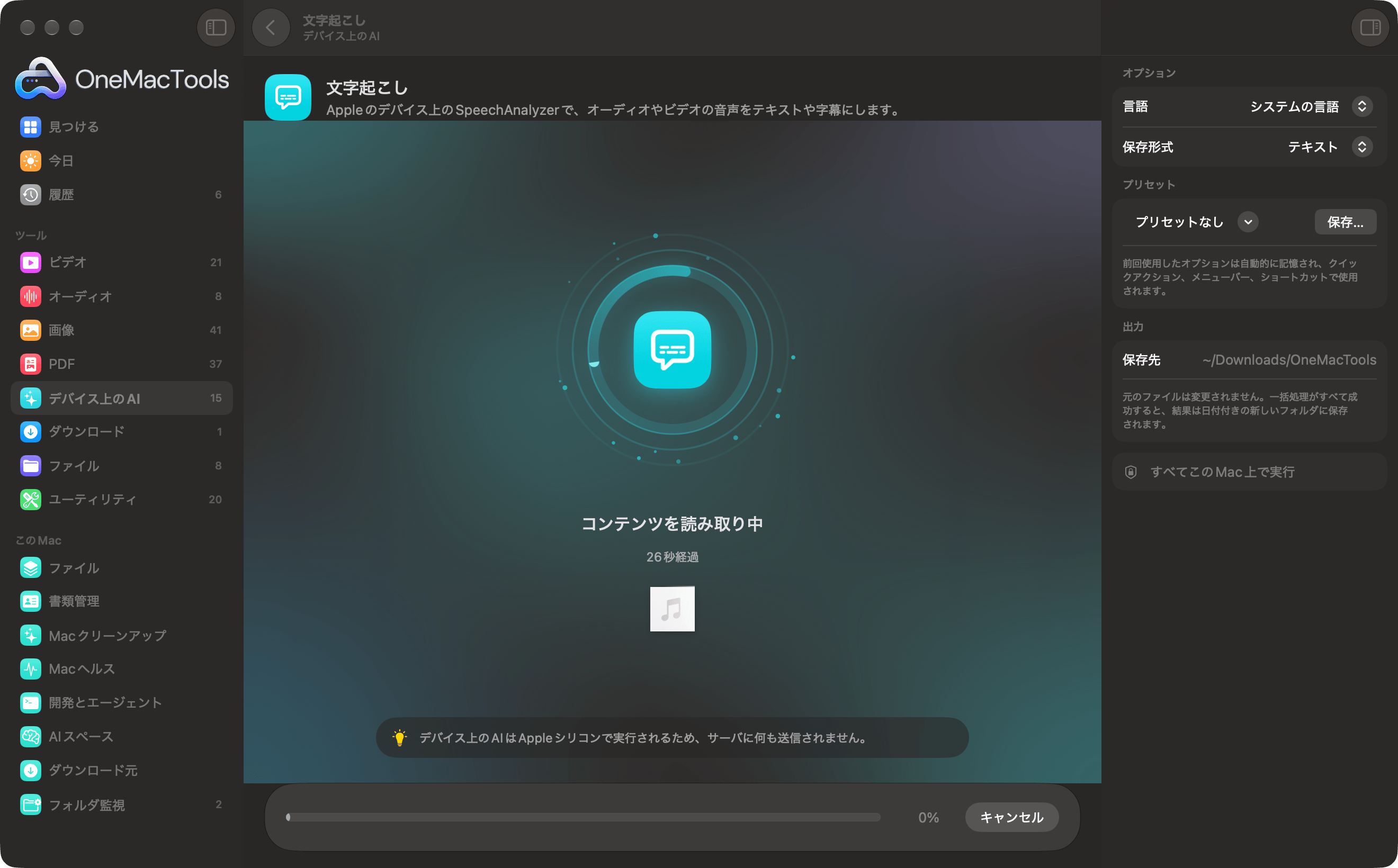Open 履歴 history clock icon
The image size is (1398, 868).
pyautogui.click(x=30, y=195)
